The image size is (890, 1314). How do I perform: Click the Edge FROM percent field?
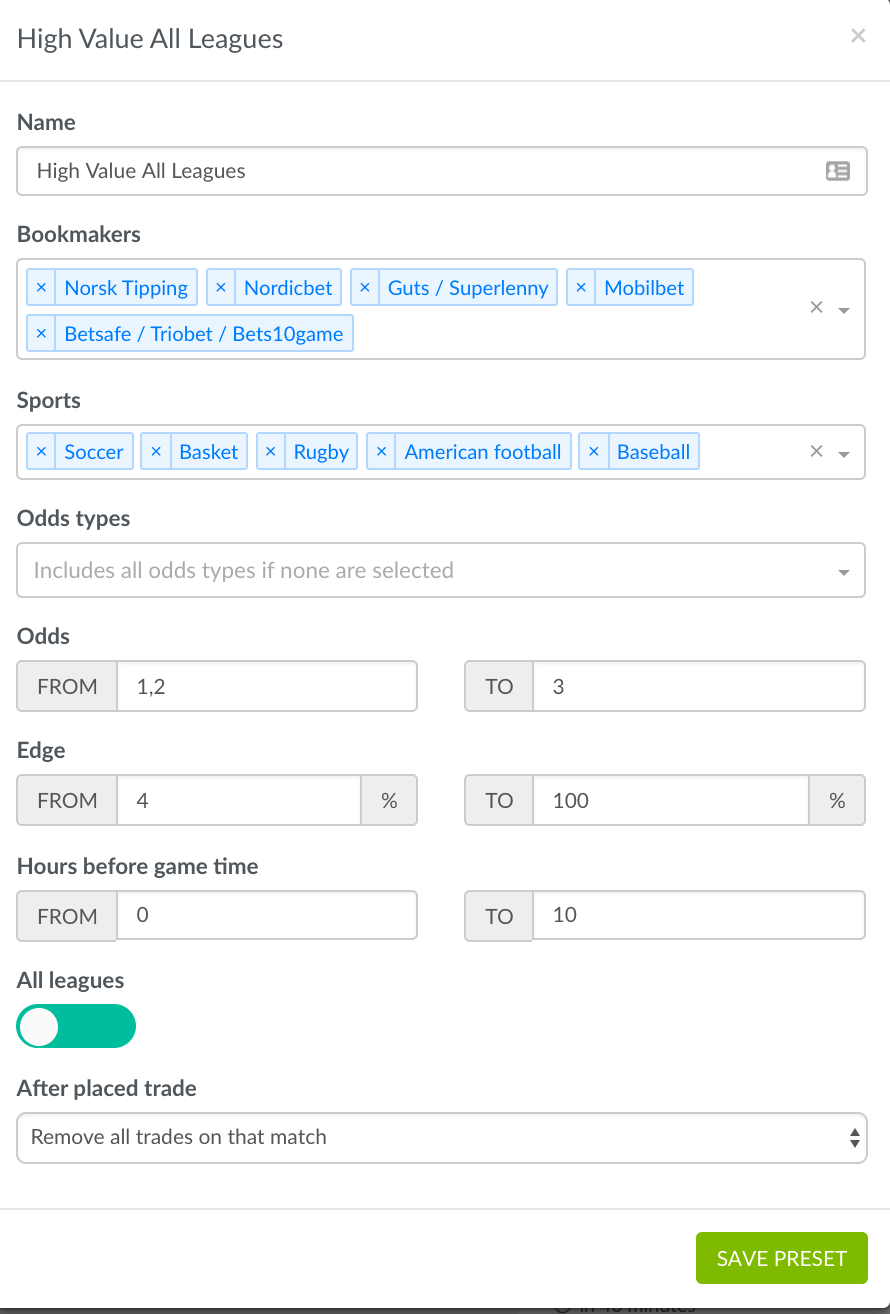pyautogui.click(x=238, y=801)
